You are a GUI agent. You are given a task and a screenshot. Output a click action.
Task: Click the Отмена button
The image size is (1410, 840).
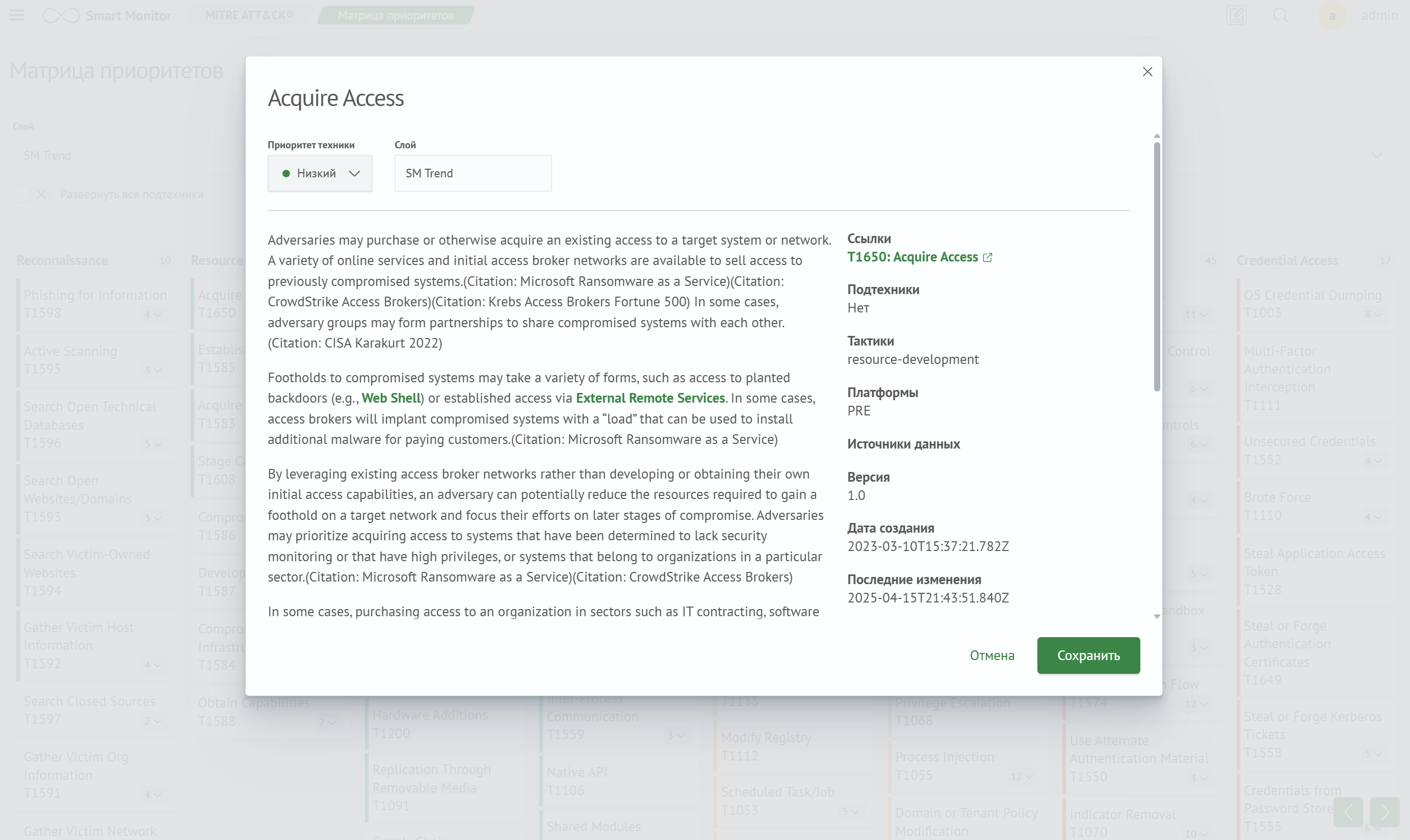[x=991, y=655]
